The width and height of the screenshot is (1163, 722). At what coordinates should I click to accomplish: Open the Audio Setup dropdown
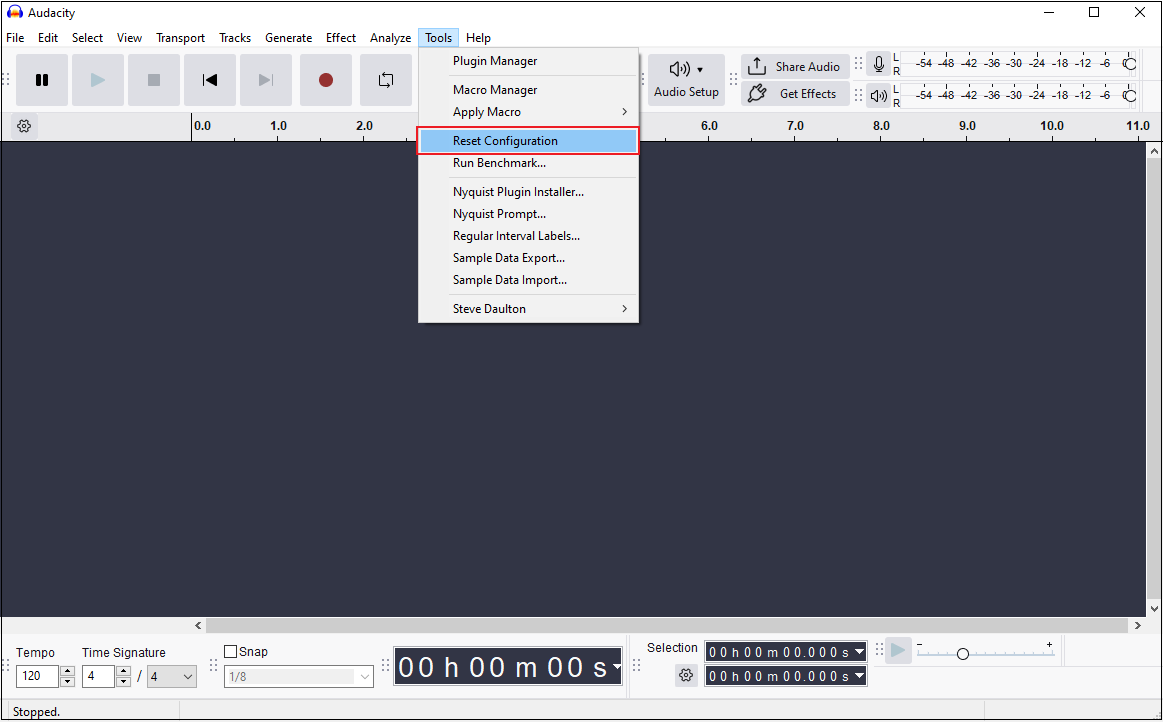point(686,80)
